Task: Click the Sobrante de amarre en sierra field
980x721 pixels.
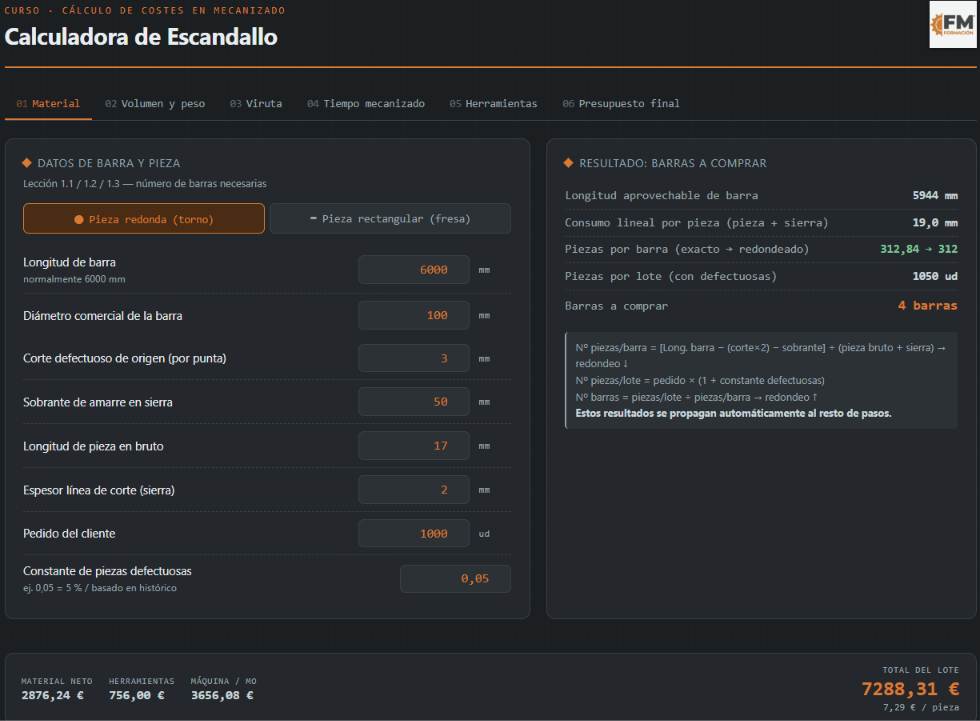Action: [414, 402]
